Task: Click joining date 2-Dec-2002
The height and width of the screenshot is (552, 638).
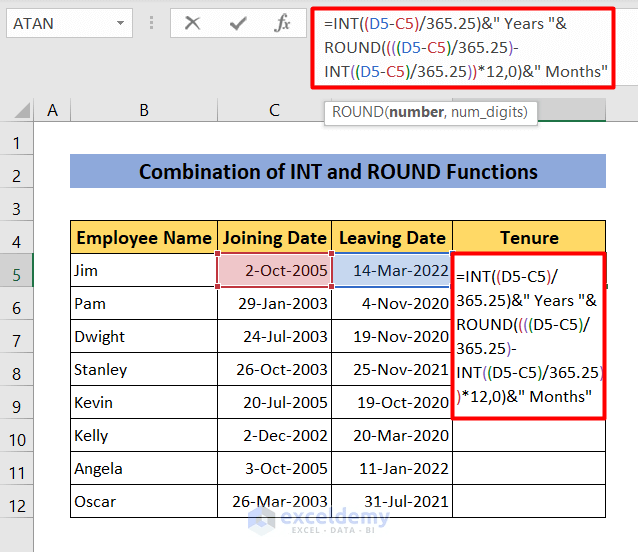Action: point(275,435)
